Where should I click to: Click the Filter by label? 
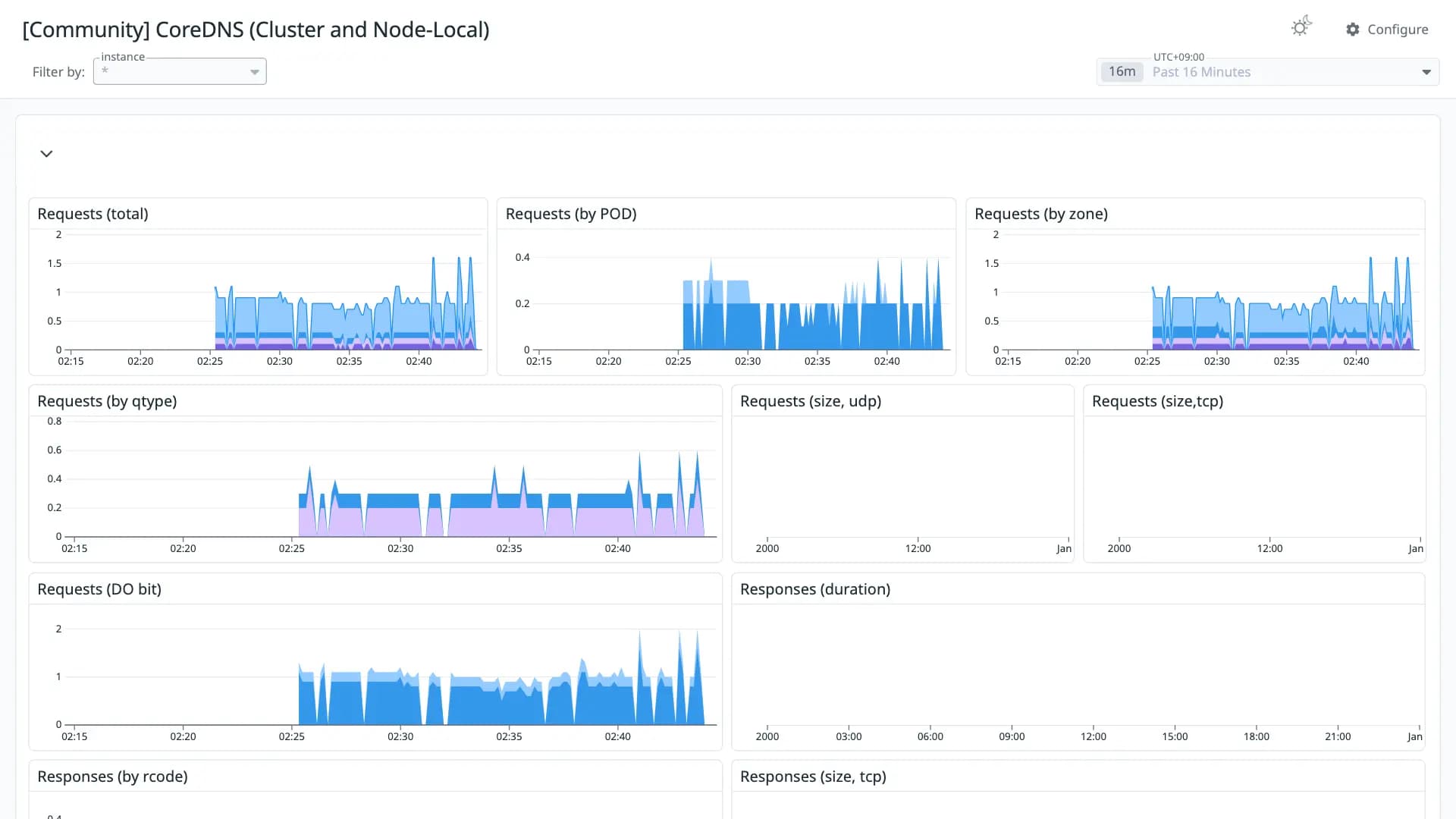(x=58, y=72)
